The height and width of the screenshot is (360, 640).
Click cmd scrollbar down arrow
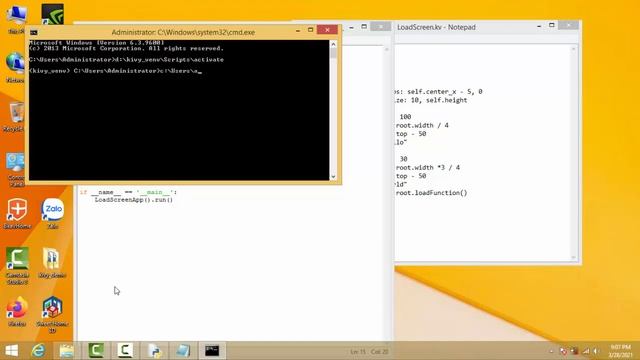pyautogui.click(x=333, y=176)
